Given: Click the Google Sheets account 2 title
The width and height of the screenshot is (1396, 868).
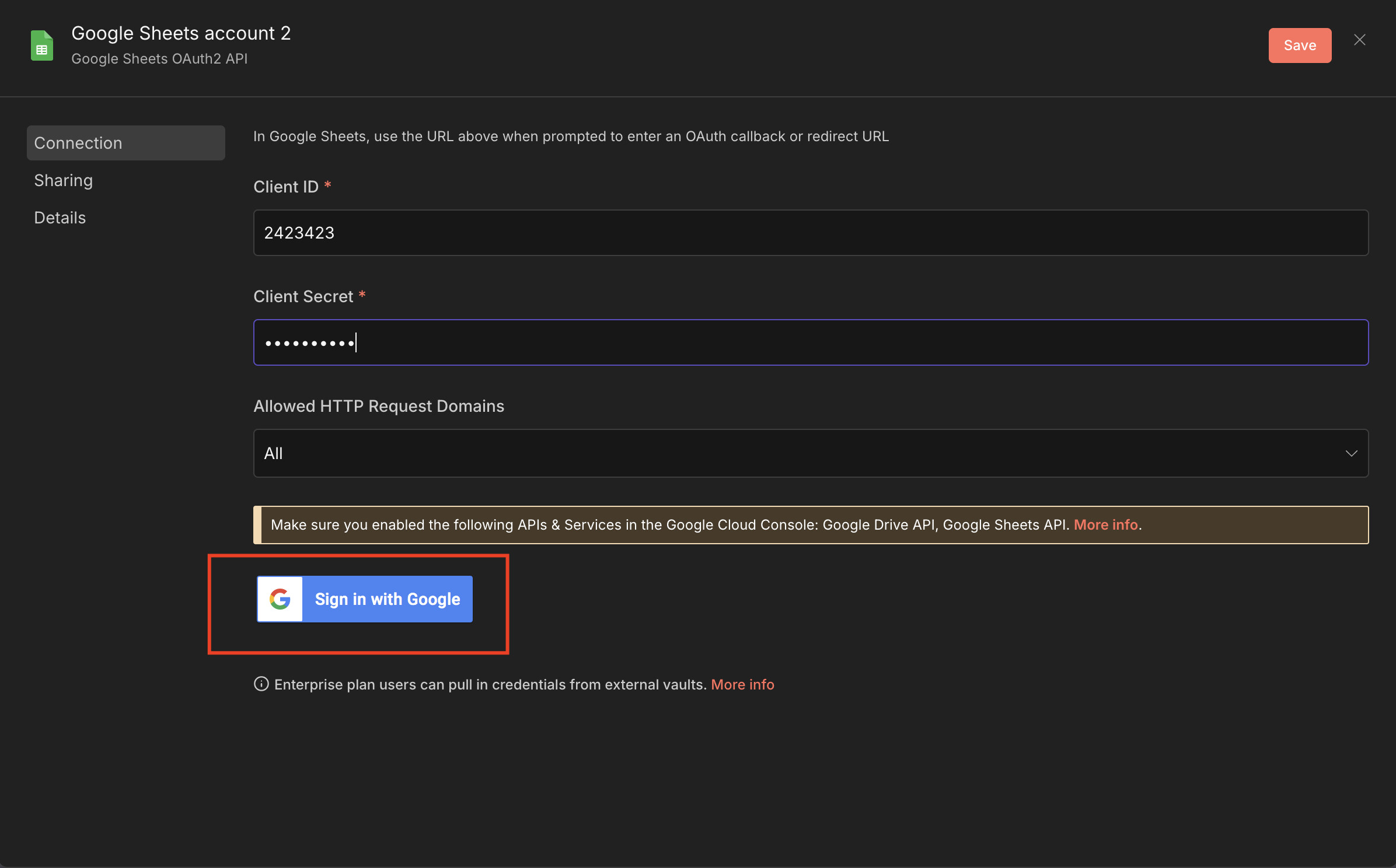Looking at the screenshot, I should (181, 33).
